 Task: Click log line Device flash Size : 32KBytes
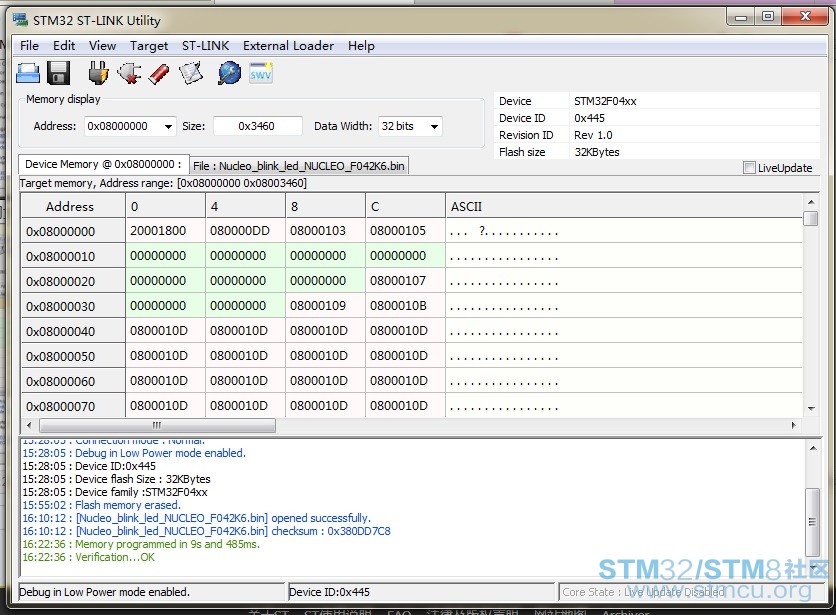click(x=116, y=479)
